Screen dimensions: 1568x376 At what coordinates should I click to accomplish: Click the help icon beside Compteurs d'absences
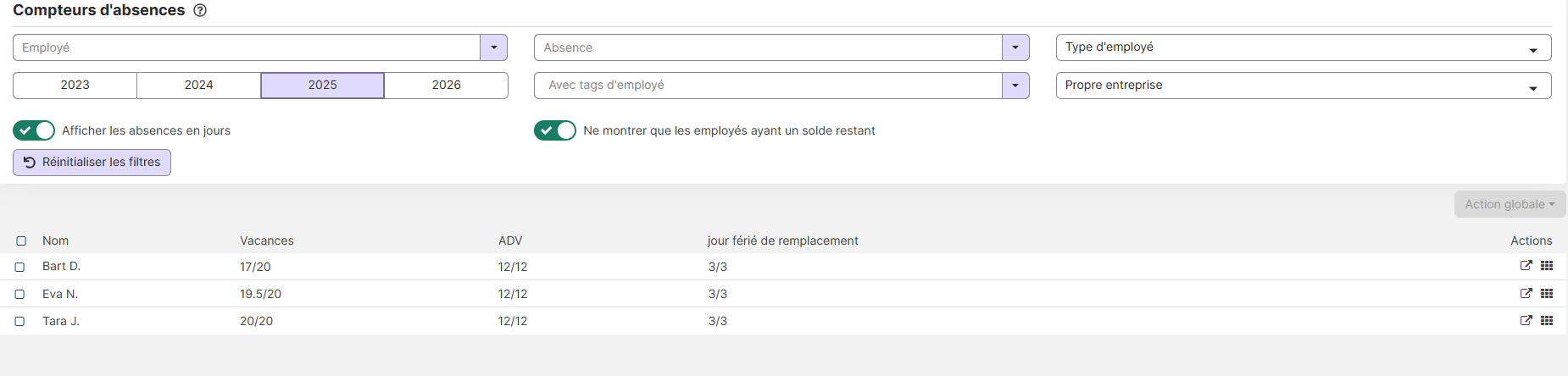(x=200, y=11)
